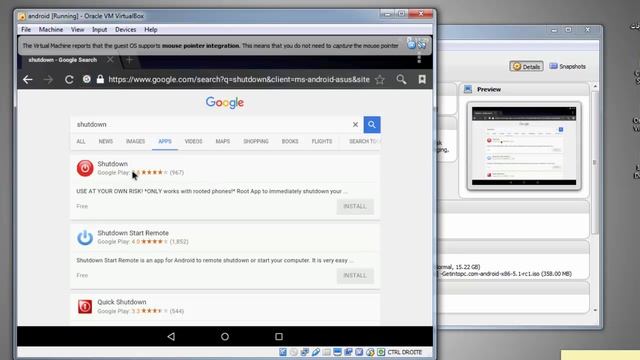Reload the page with the refresh icon

coord(69,80)
